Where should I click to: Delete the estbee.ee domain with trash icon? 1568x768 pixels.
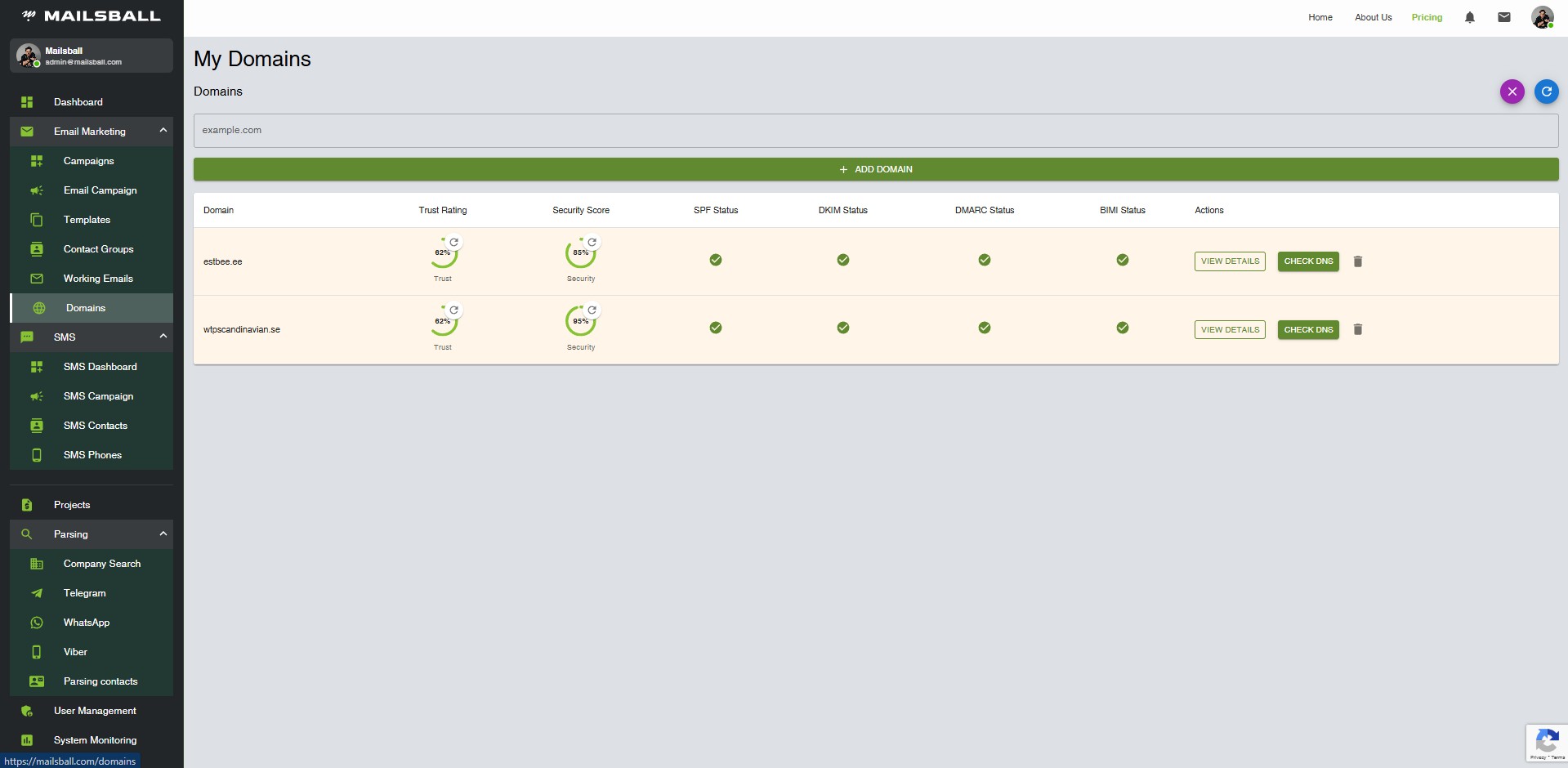tap(1357, 261)
